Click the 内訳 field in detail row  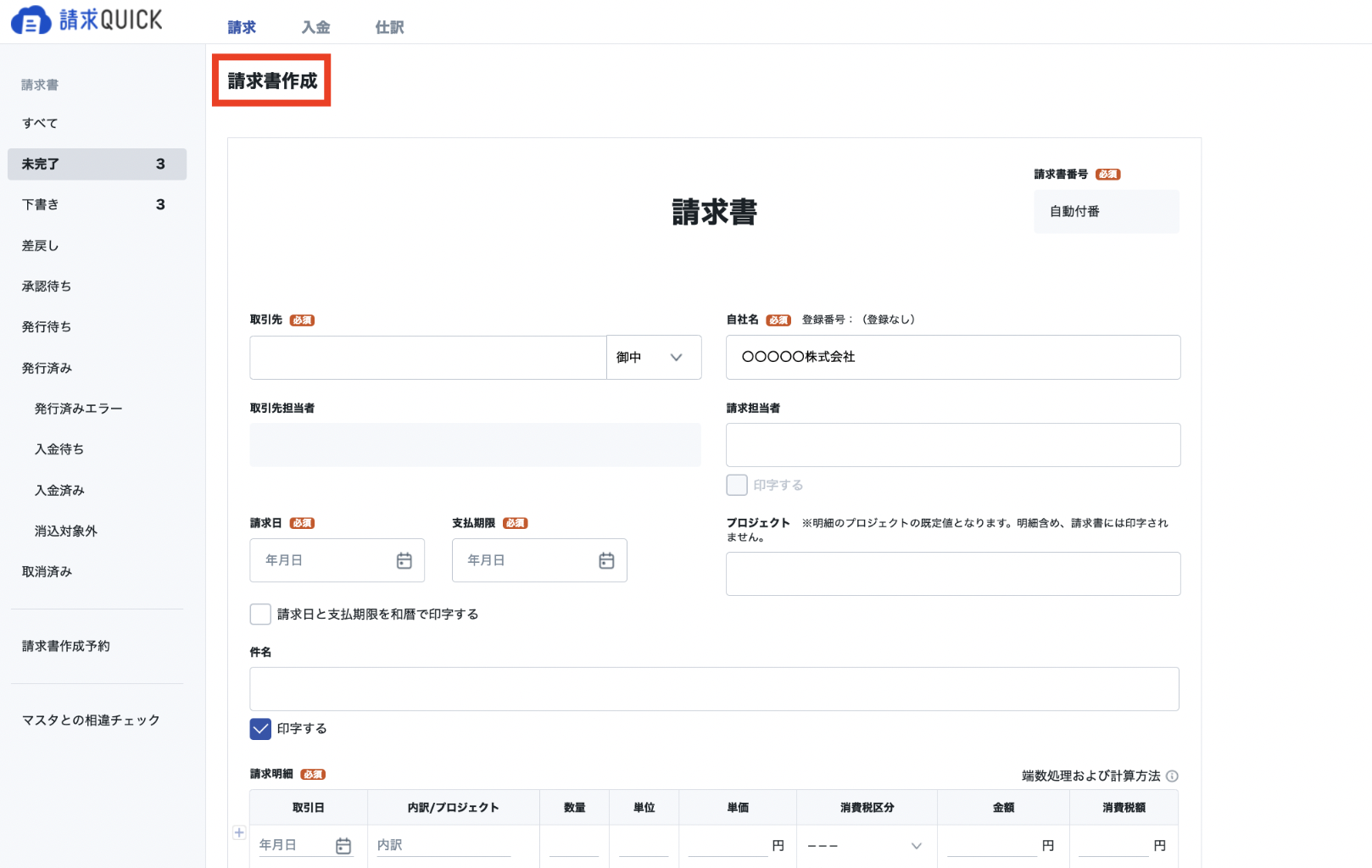tap(443, 846)
